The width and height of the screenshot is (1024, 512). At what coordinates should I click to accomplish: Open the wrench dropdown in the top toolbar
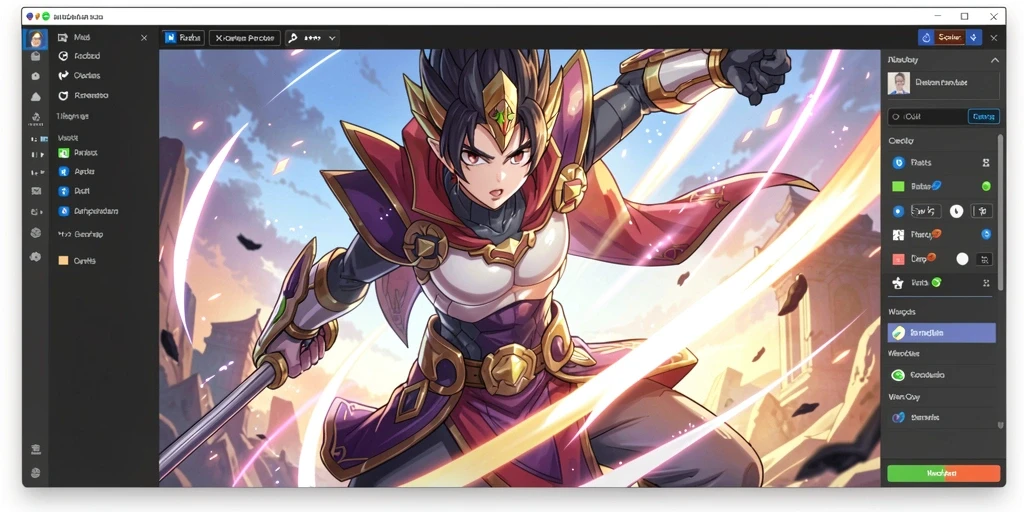[x=312, y=38]
